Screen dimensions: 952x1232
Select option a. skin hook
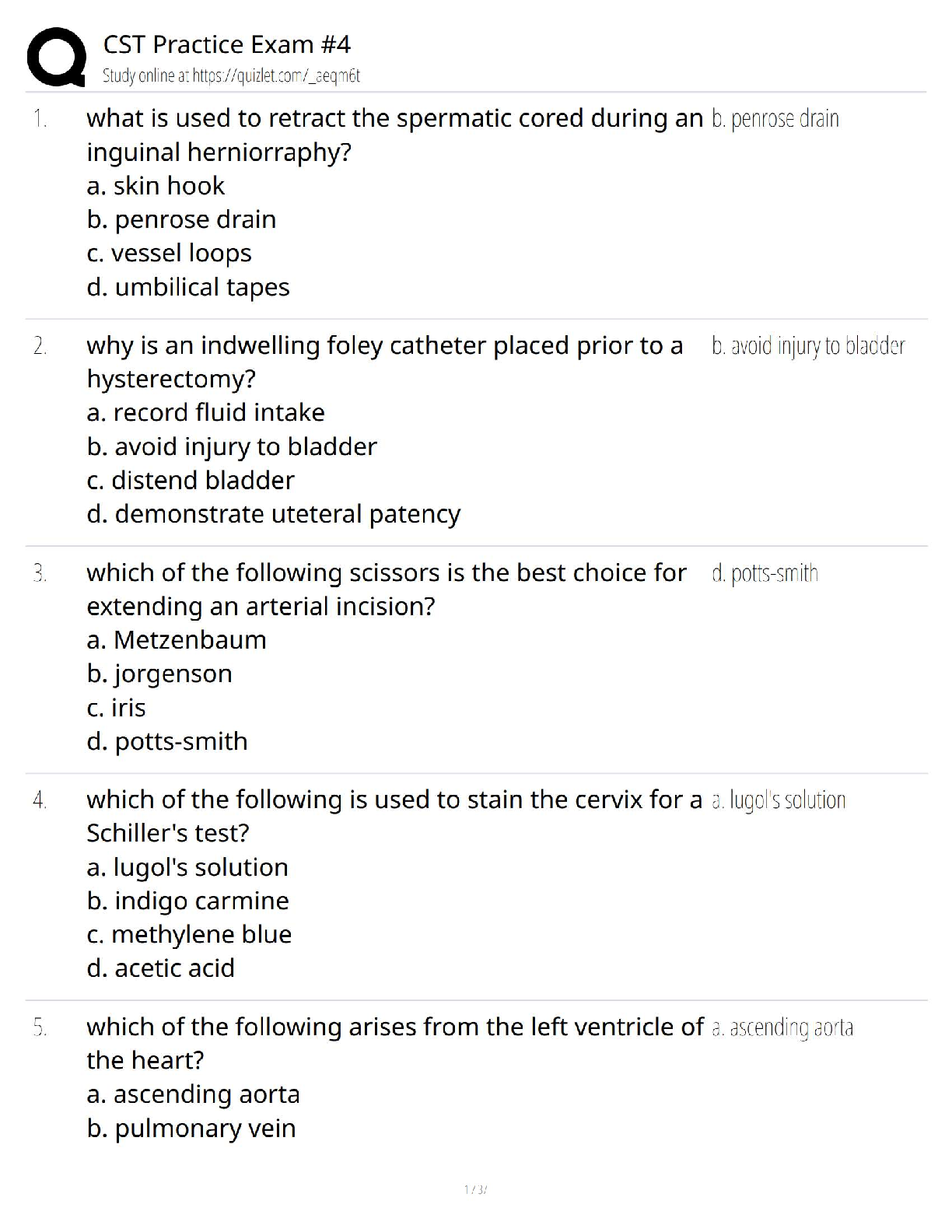click(x=156, y=186)
